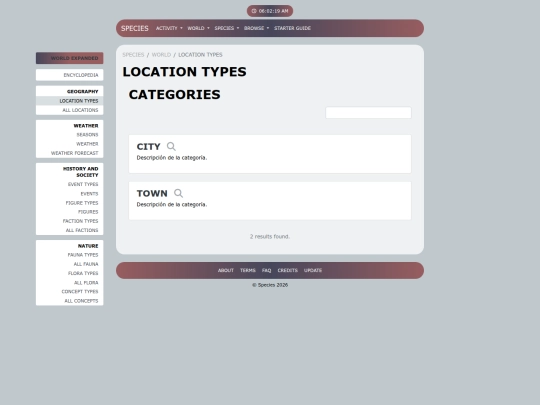Go to All Flora in the sidebar
The width and height of the screenshot is (540, 405).
pyautogui.click(x=86, y=283)
